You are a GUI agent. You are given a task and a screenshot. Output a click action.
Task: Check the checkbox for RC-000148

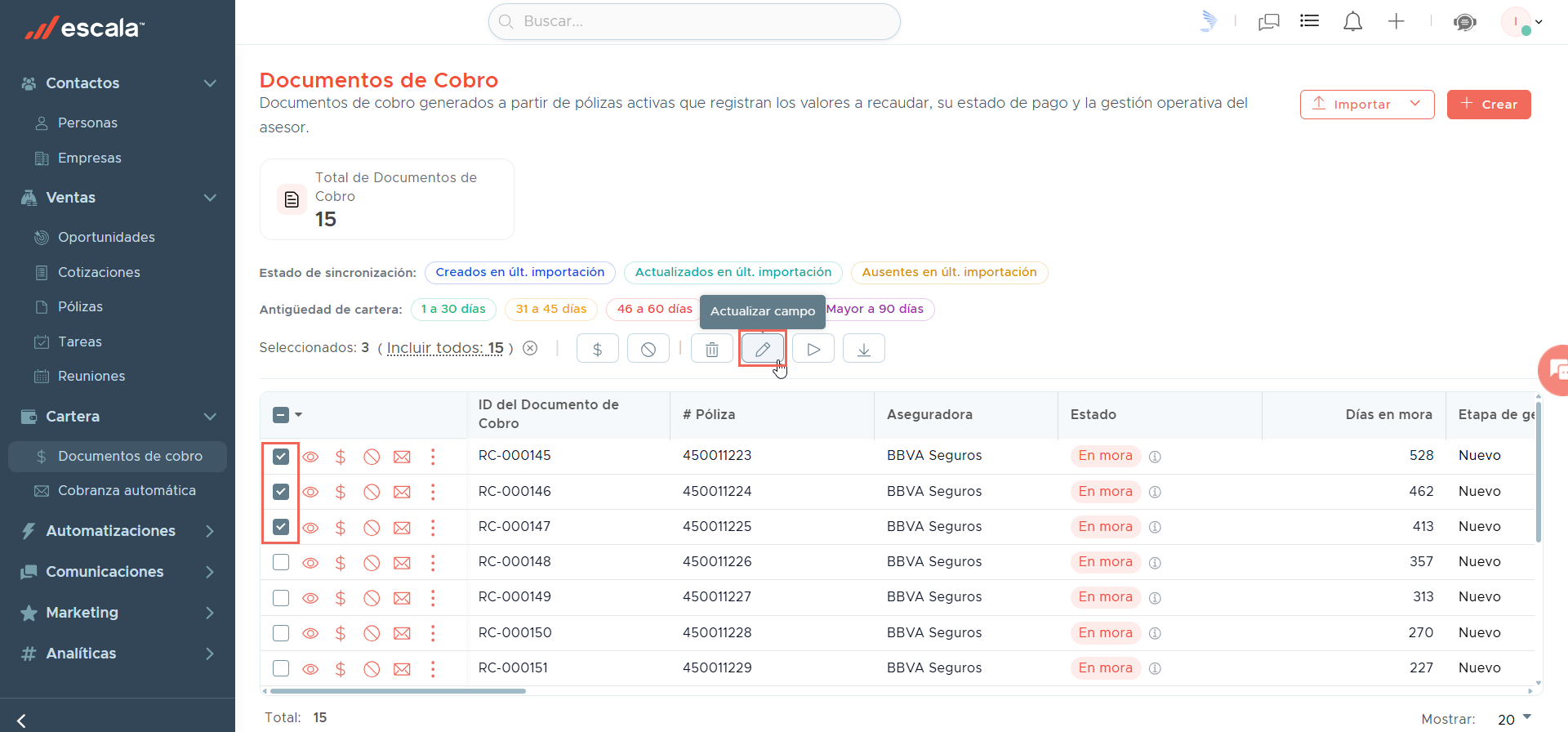[281, 562]
